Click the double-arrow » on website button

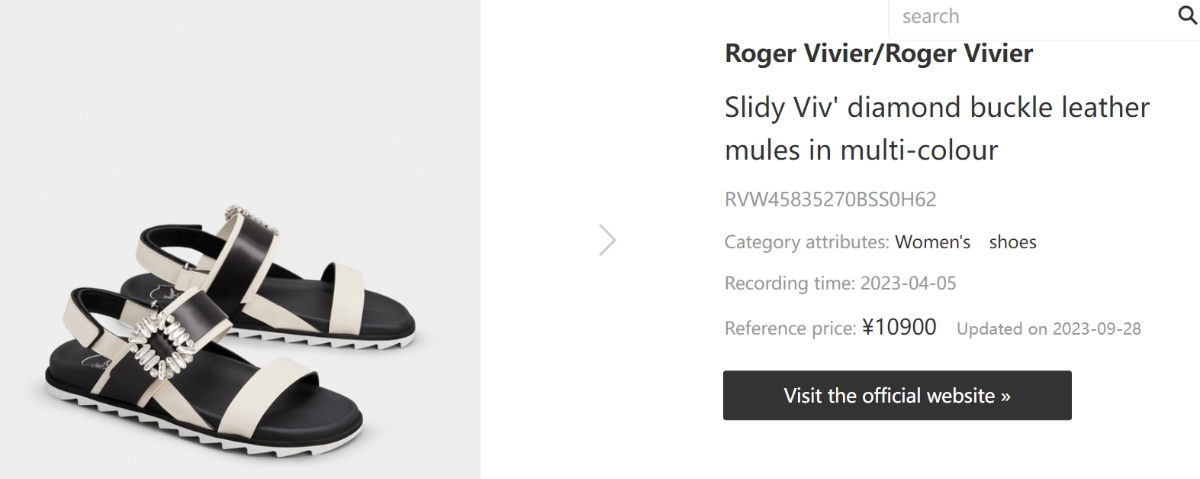click(x=1005, y=396)
